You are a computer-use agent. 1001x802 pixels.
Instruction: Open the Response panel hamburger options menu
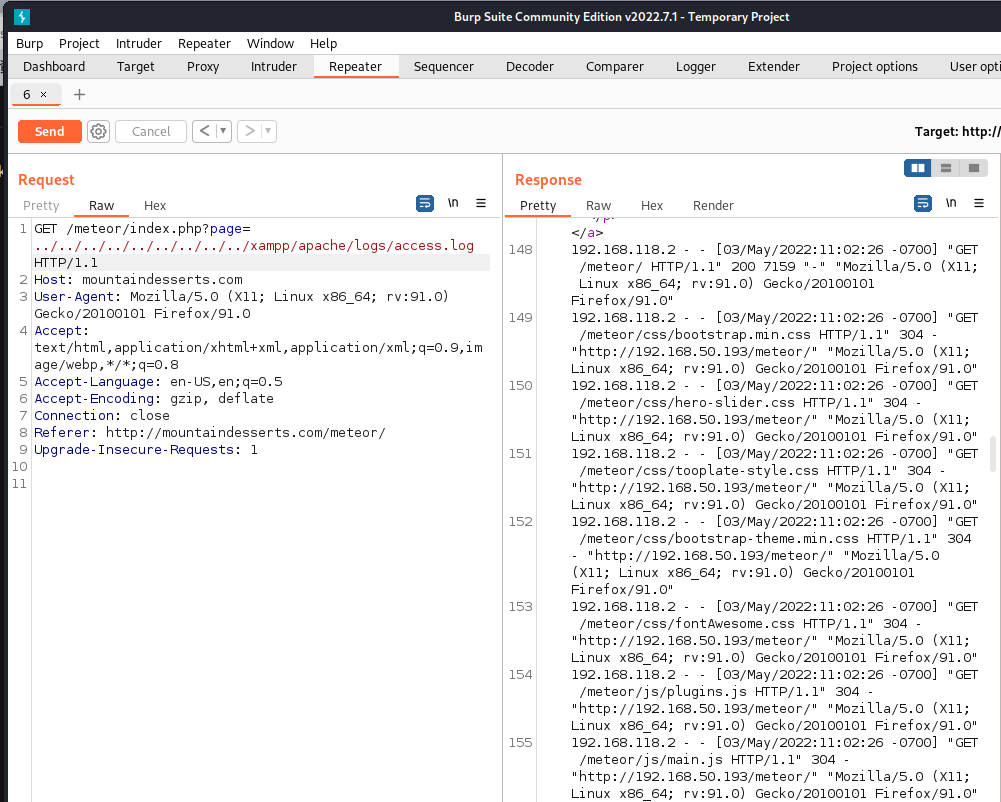979,203
